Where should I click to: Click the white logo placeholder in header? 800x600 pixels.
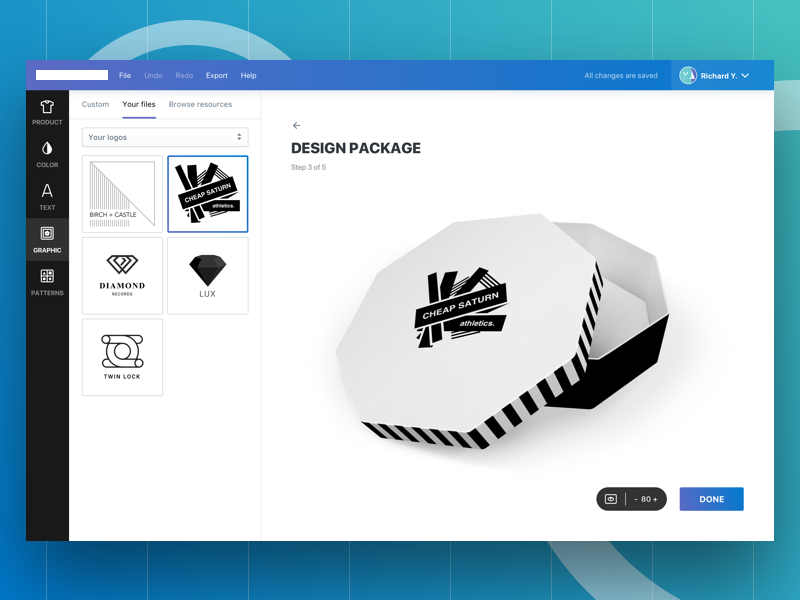point(72,75)
